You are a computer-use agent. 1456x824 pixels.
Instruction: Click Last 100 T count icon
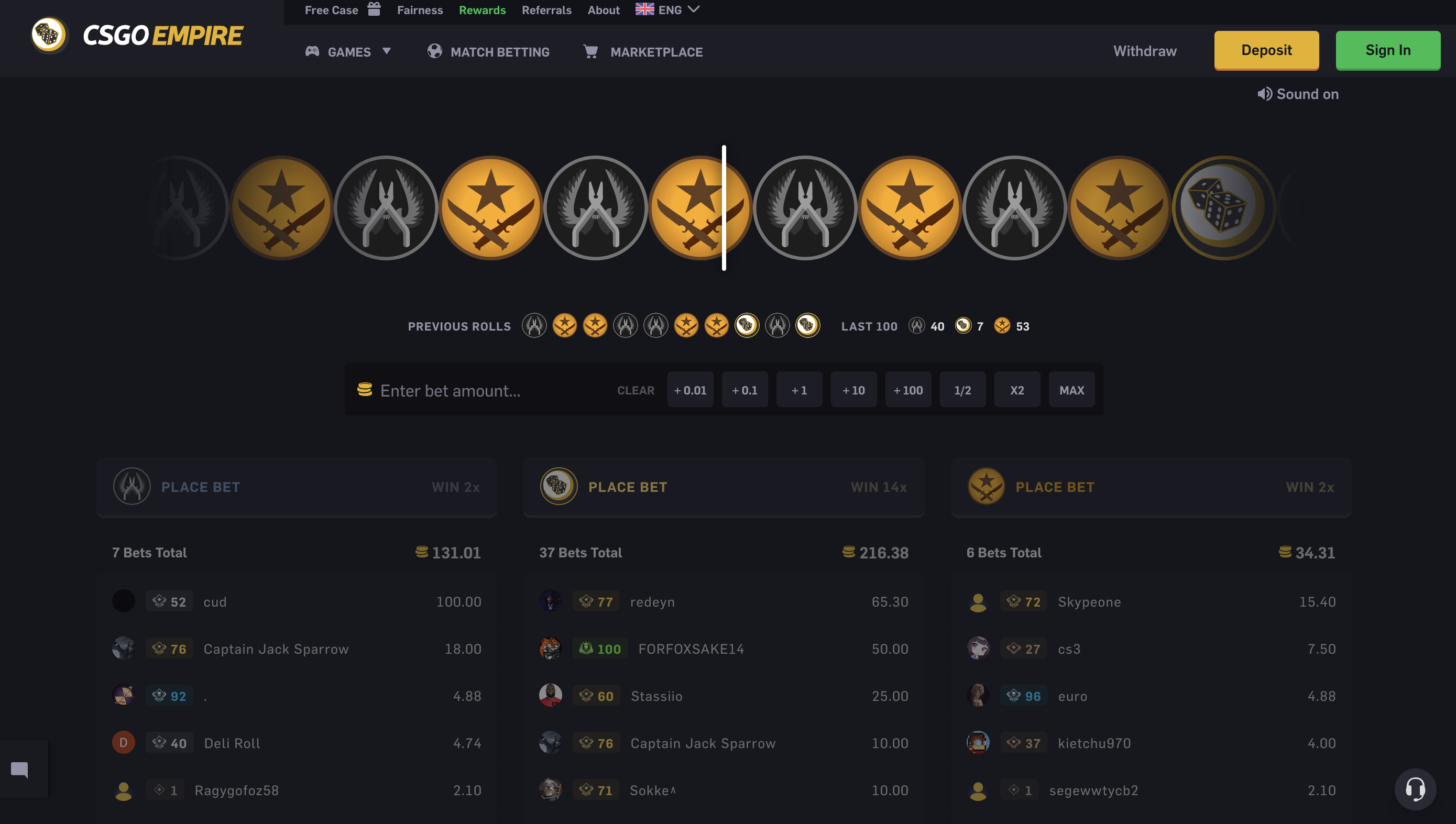coord(1002,325)
